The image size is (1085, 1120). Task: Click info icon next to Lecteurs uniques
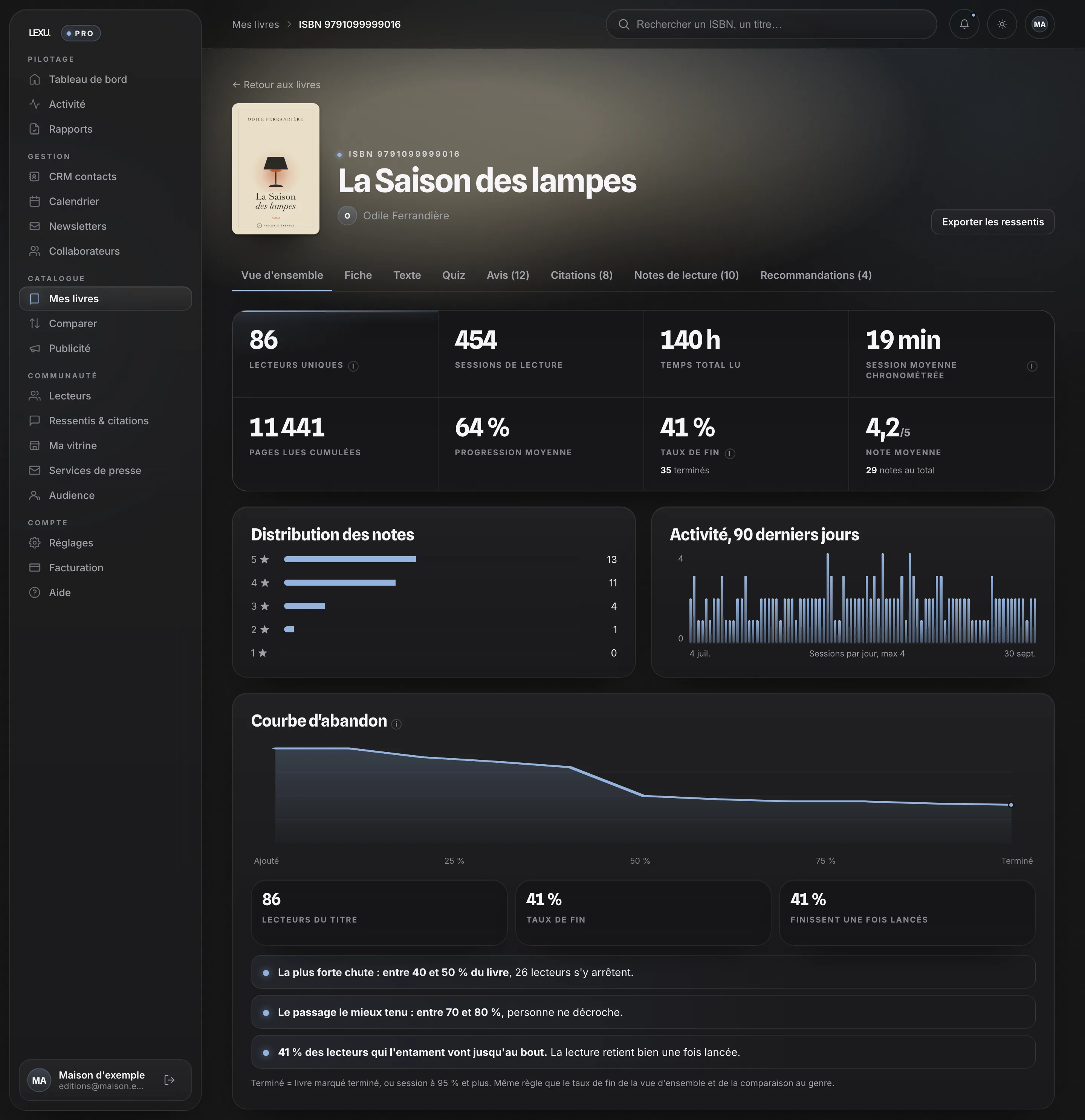point(354,366)
